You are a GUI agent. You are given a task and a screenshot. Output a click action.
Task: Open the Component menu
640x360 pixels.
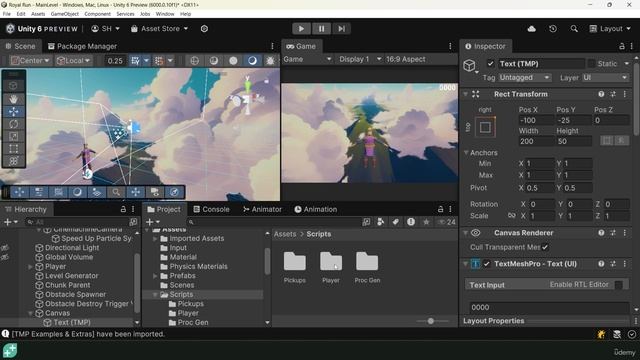pyautogui.click(x=98, y=14)
